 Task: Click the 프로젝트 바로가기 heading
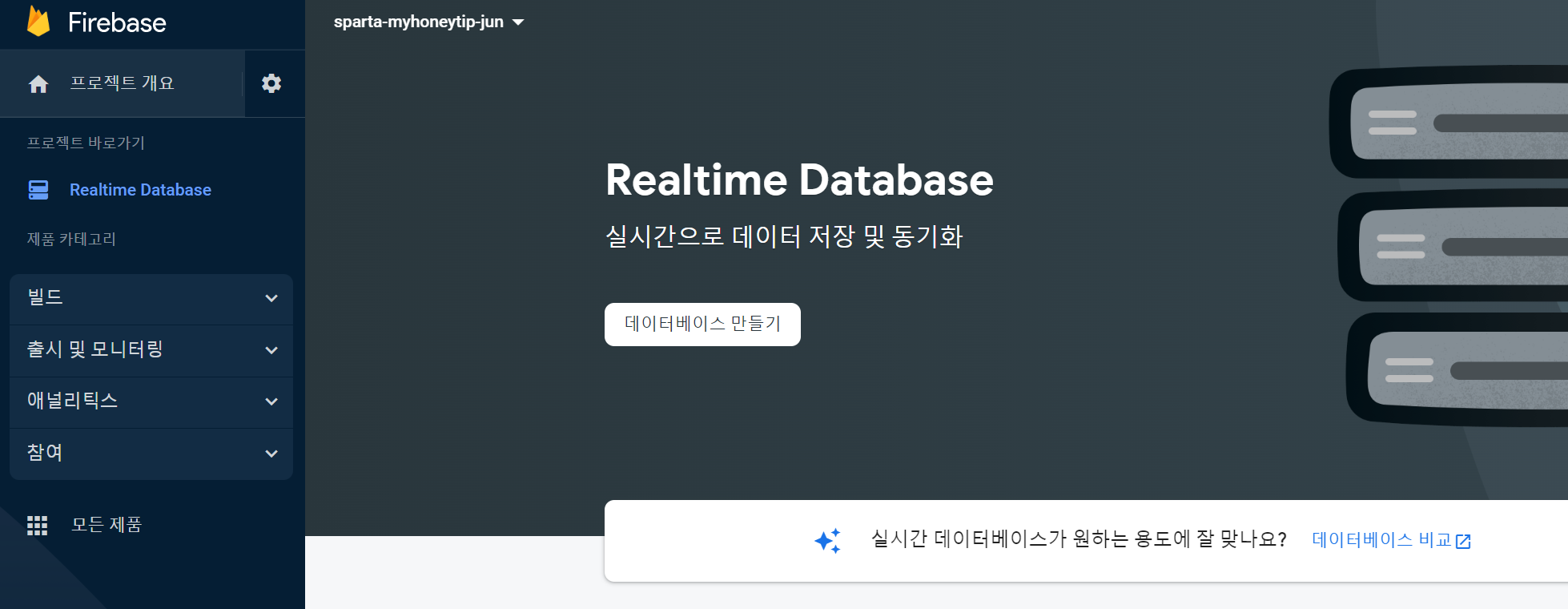86,143
